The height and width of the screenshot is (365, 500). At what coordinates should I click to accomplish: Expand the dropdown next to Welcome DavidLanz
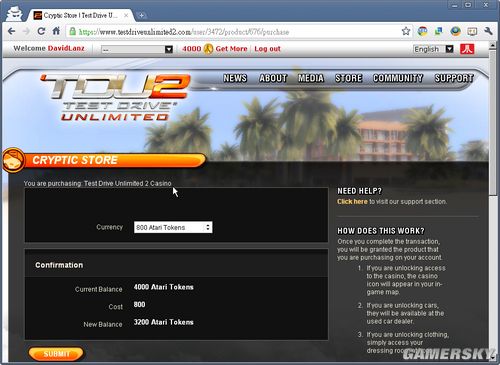137,49
